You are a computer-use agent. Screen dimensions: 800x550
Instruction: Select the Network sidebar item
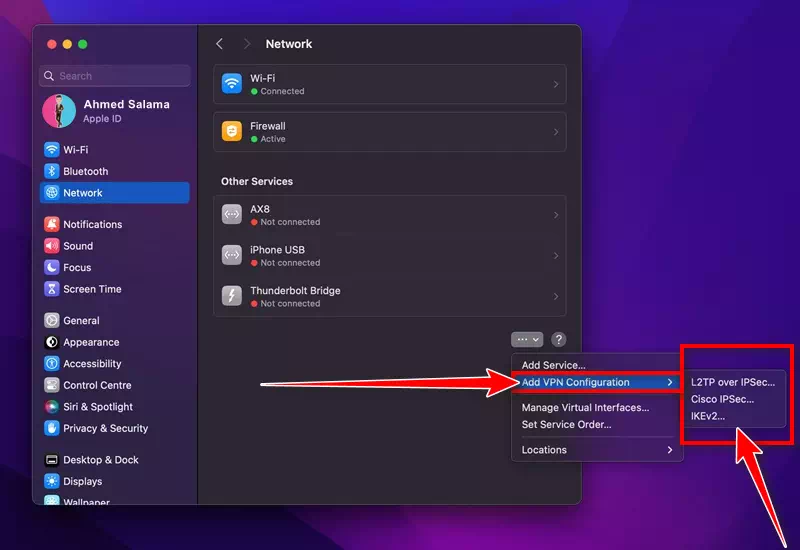pos(114,193)
